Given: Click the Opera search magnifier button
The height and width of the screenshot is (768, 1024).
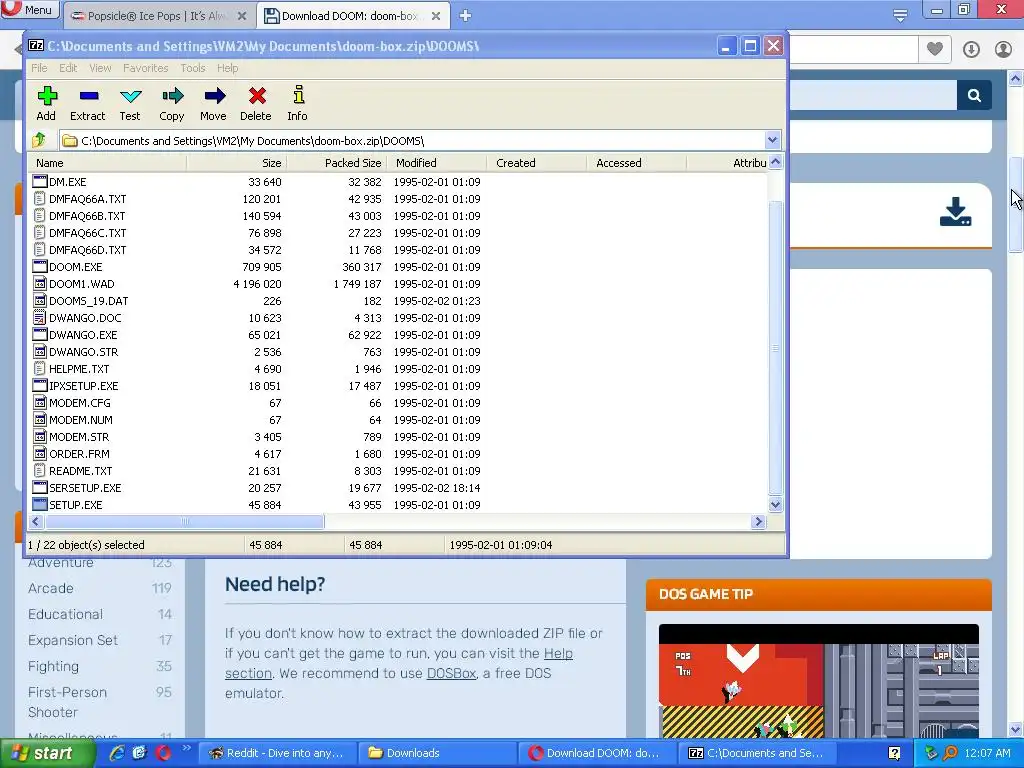Looking at the screenshot, I should click(974, 95).
